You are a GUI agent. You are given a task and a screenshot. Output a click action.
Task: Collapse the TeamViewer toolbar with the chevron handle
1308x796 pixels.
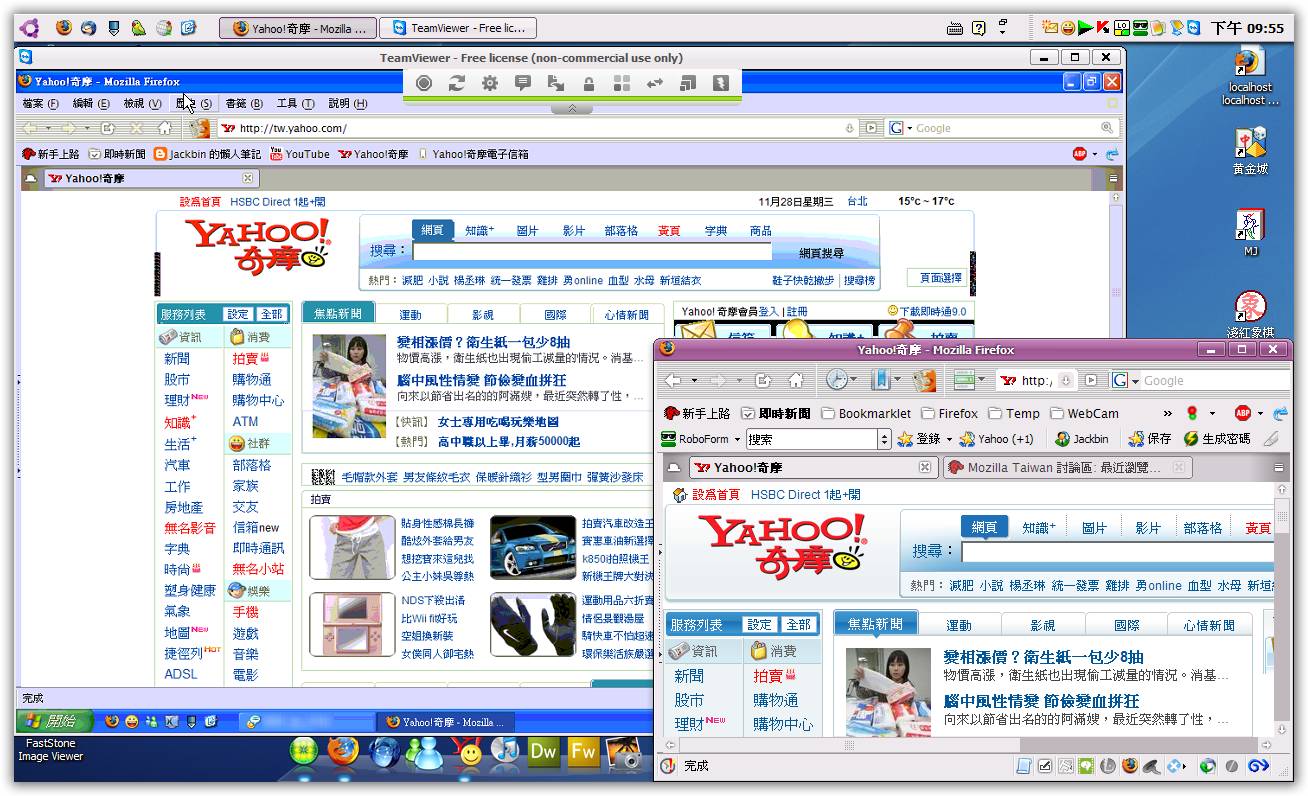pos(572,107)
